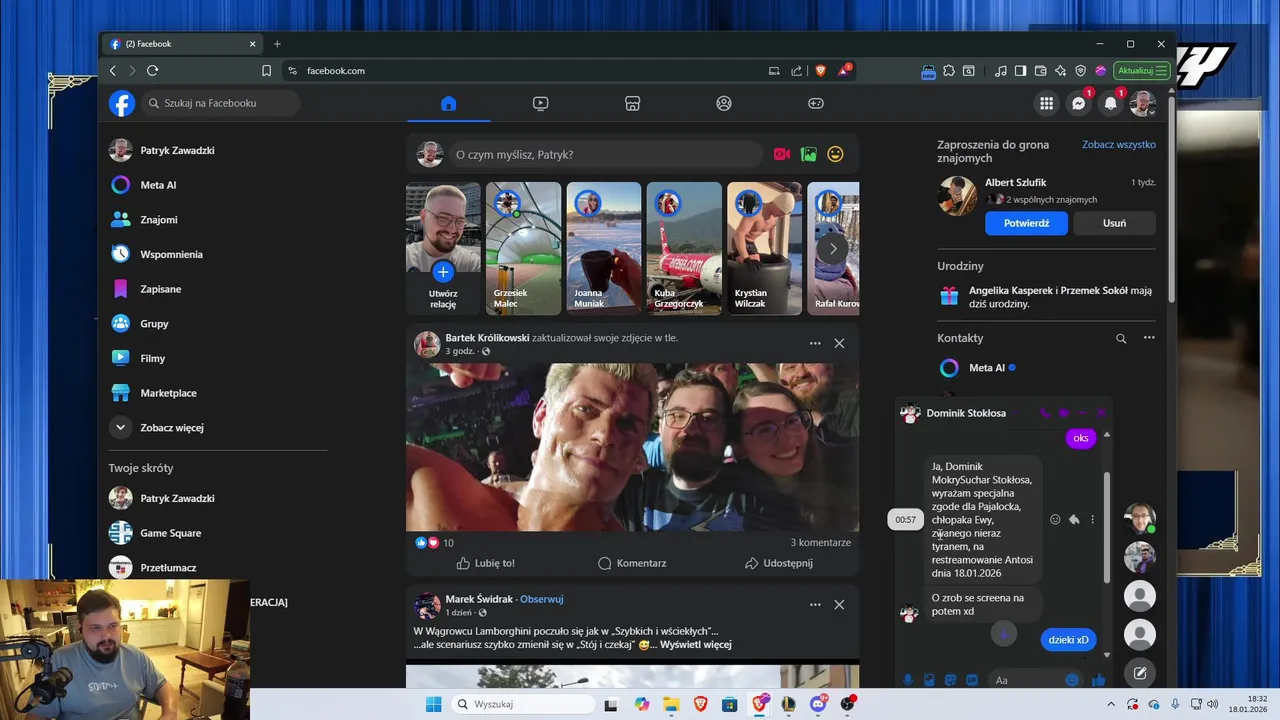
Task: Click the chat Aa message field
Action: point(1025,680)
